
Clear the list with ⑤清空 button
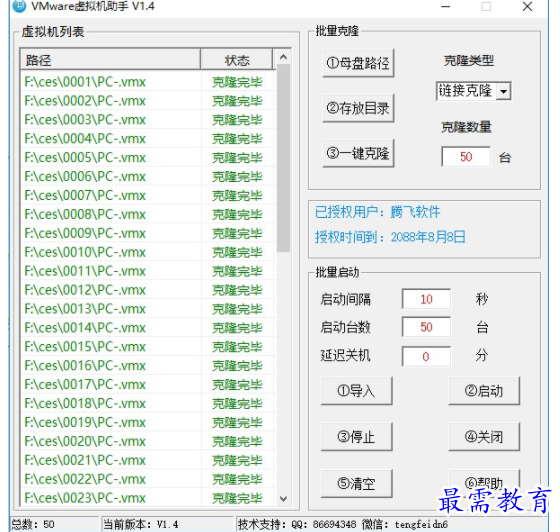click(x=356, y=483)
